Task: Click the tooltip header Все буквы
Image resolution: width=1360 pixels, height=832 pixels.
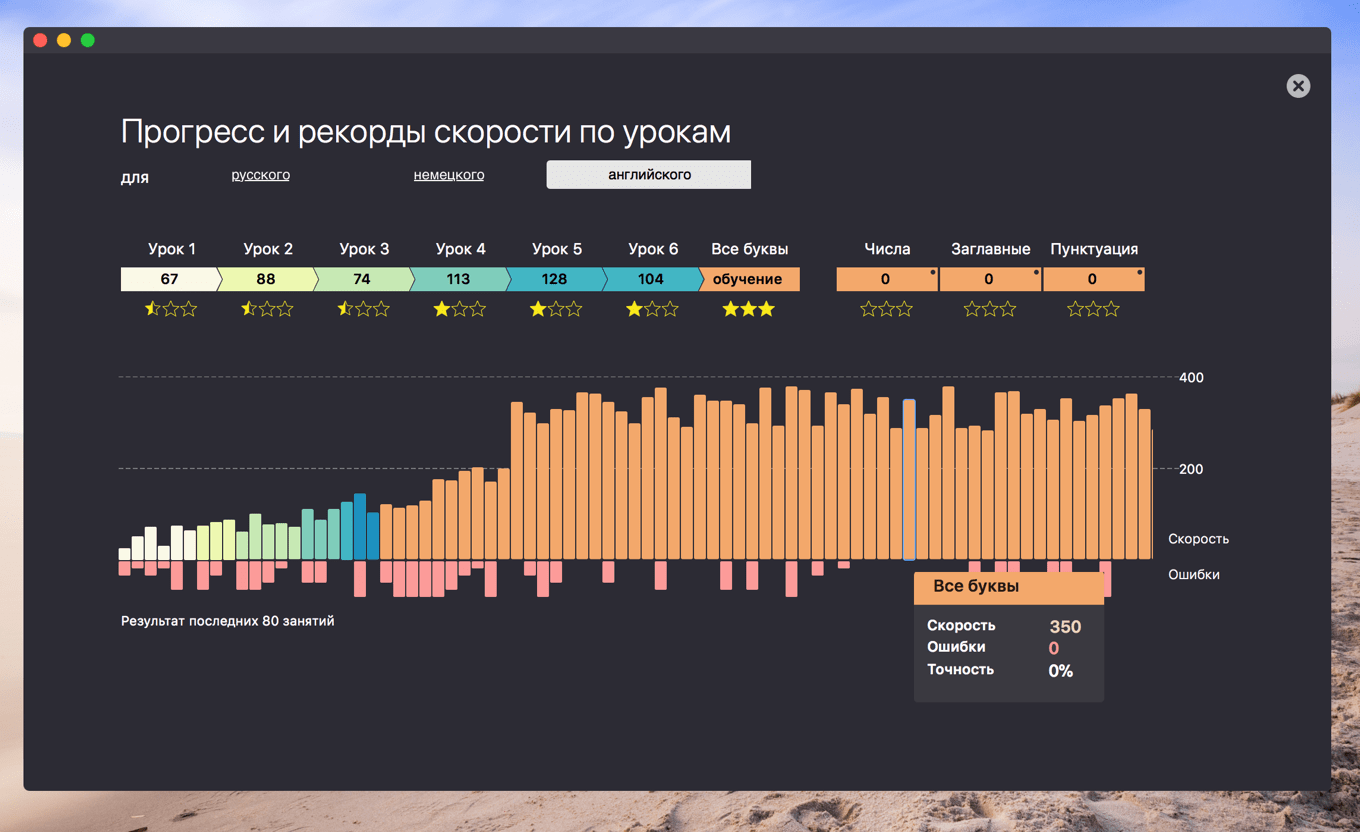Action: tap(1009, 587)
